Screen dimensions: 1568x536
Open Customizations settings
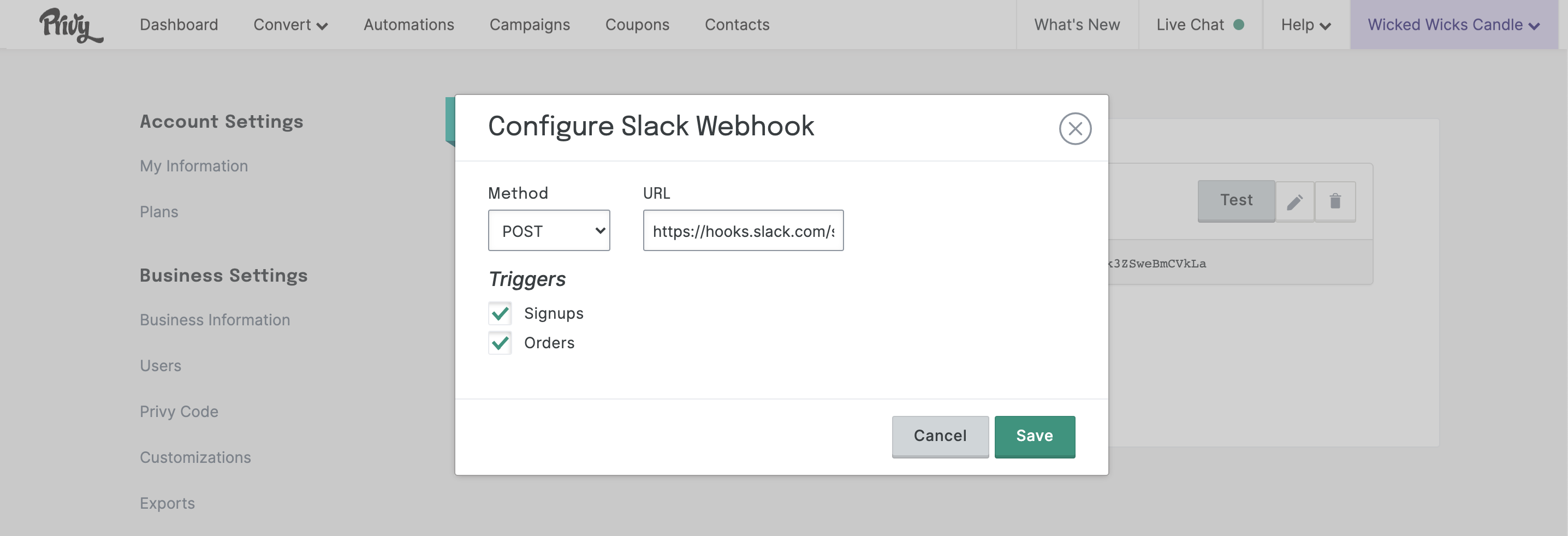click(195, 457)
